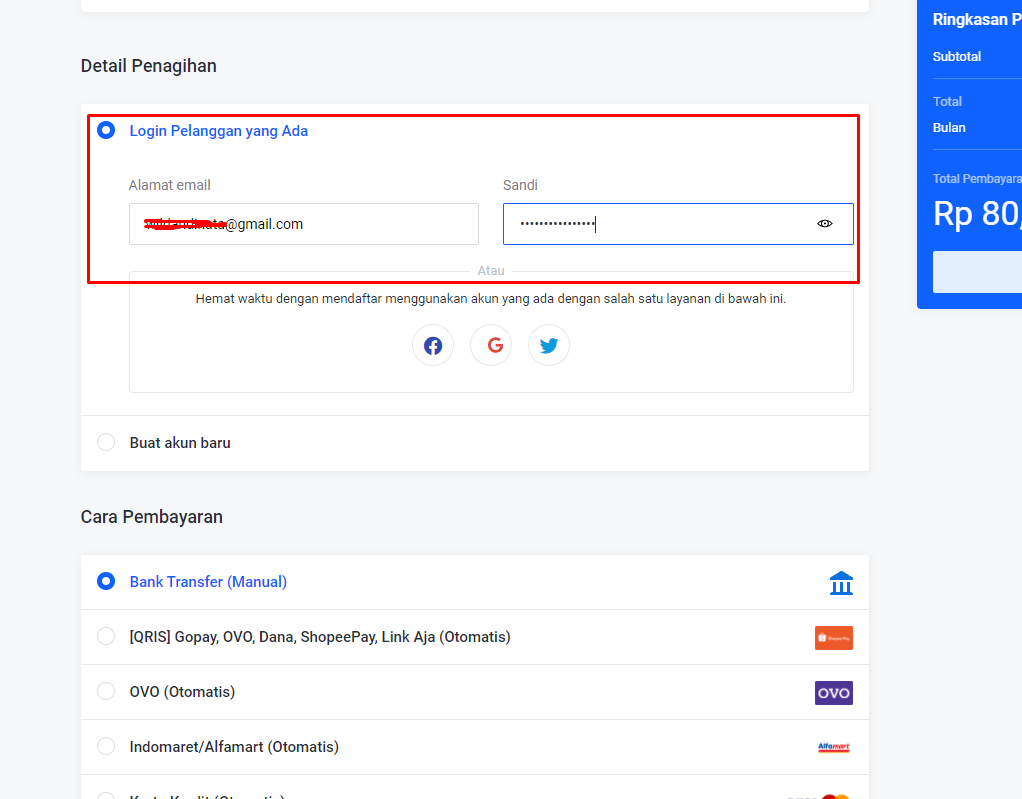Select Bank Transfer (Manual) radio button

(x=106, y=581)
